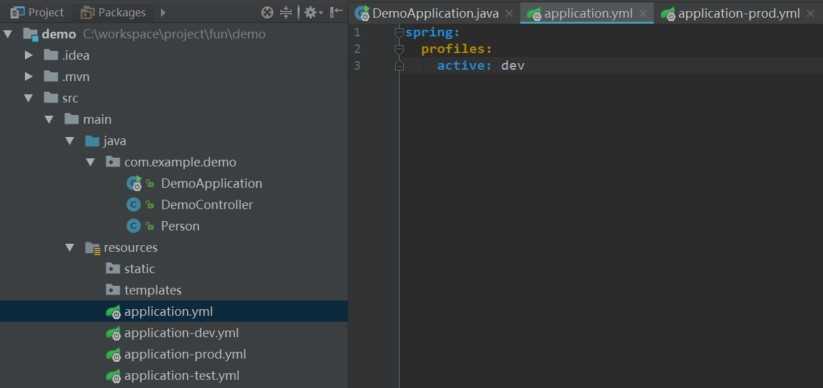
Task: Click the resources folder icon
Action: pos(92,248)
